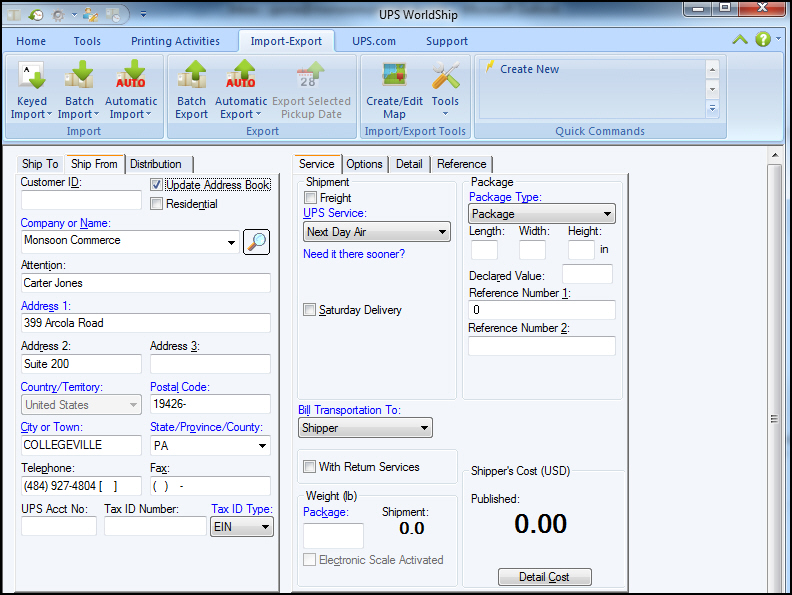Click the Address 1 field
The width and height of the screenshot is (792, 595).
click(145, 323)
